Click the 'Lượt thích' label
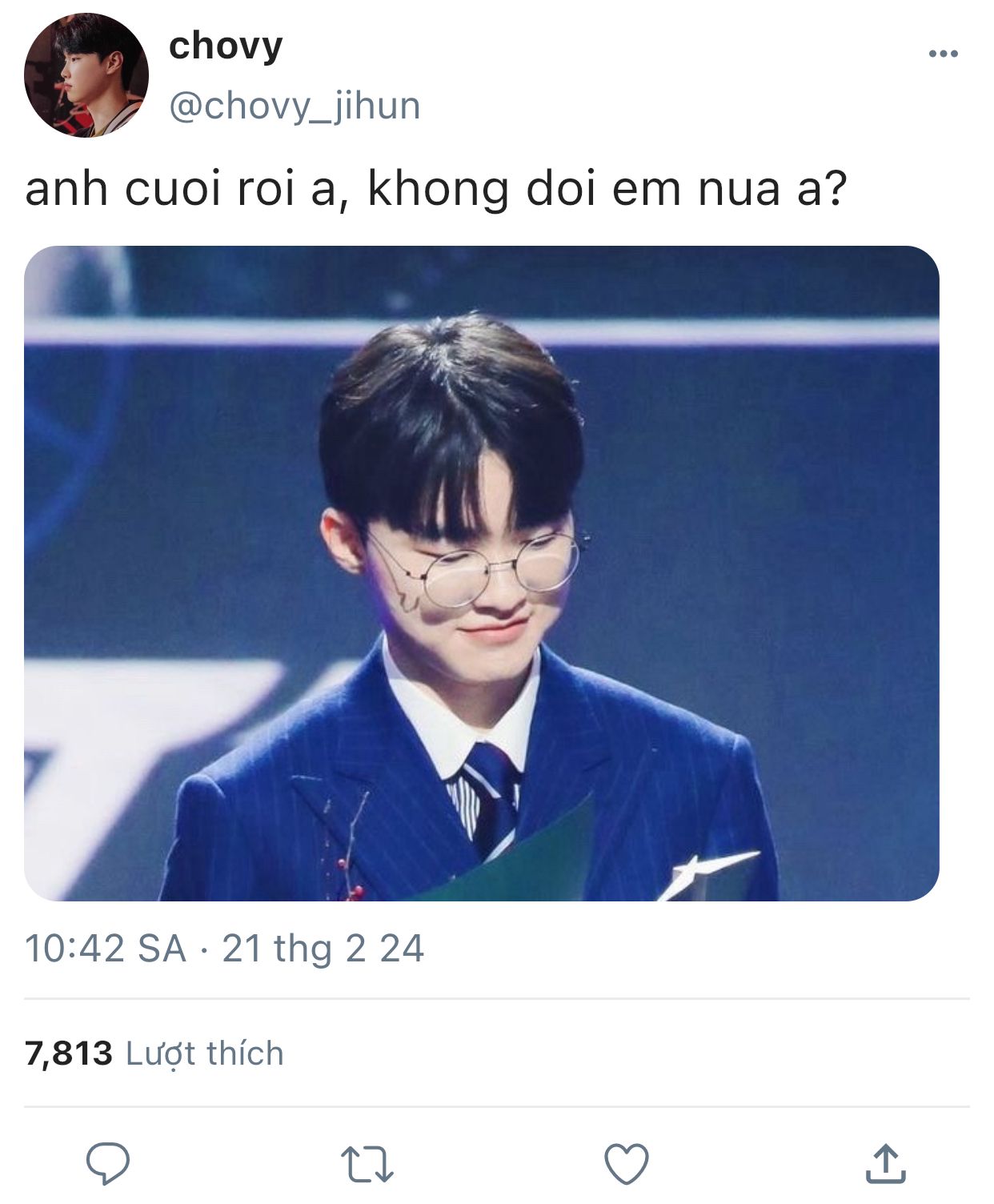Viewport: 994px width, 1204px height. [205, 1053]
